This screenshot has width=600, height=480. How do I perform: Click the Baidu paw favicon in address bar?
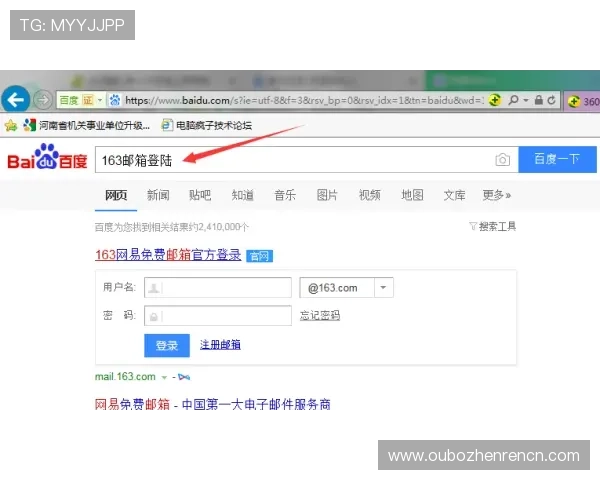pyautogui.click(x=114, y=101)
